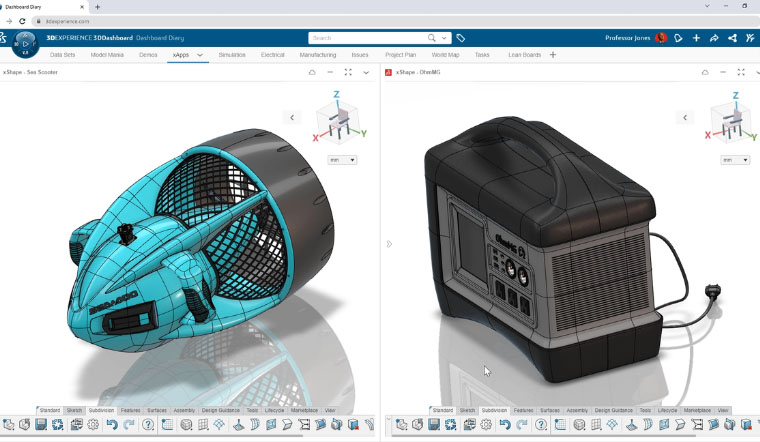Switch to Model Mania dashboard tab
The height and width of the screenshot is (442, 760).
pos(107,55)
